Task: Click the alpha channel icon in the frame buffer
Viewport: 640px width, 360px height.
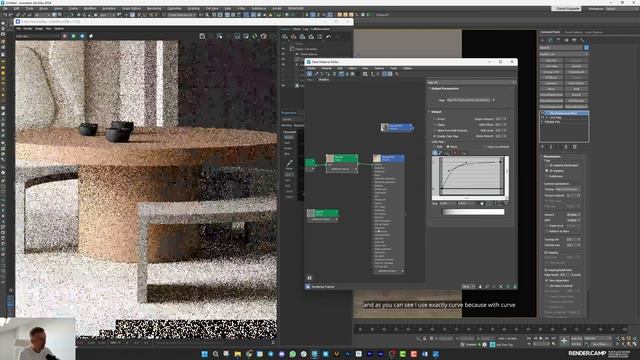Action: 91,36
